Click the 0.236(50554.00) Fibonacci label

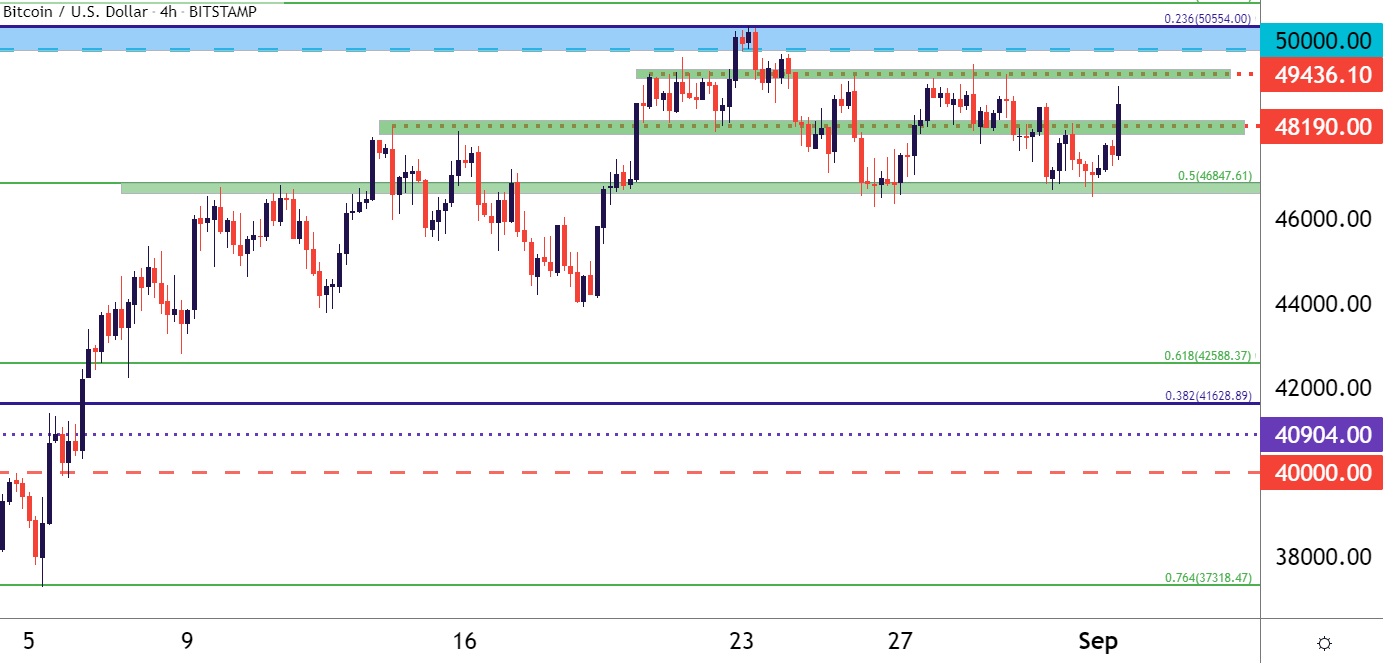point(1208,19)
